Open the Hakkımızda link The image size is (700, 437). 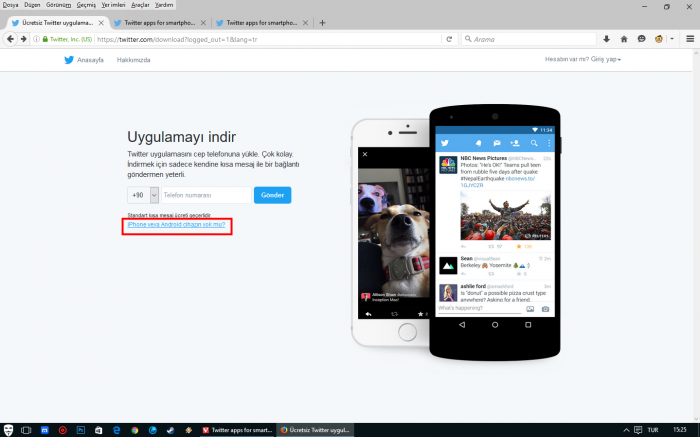point(133,60)
